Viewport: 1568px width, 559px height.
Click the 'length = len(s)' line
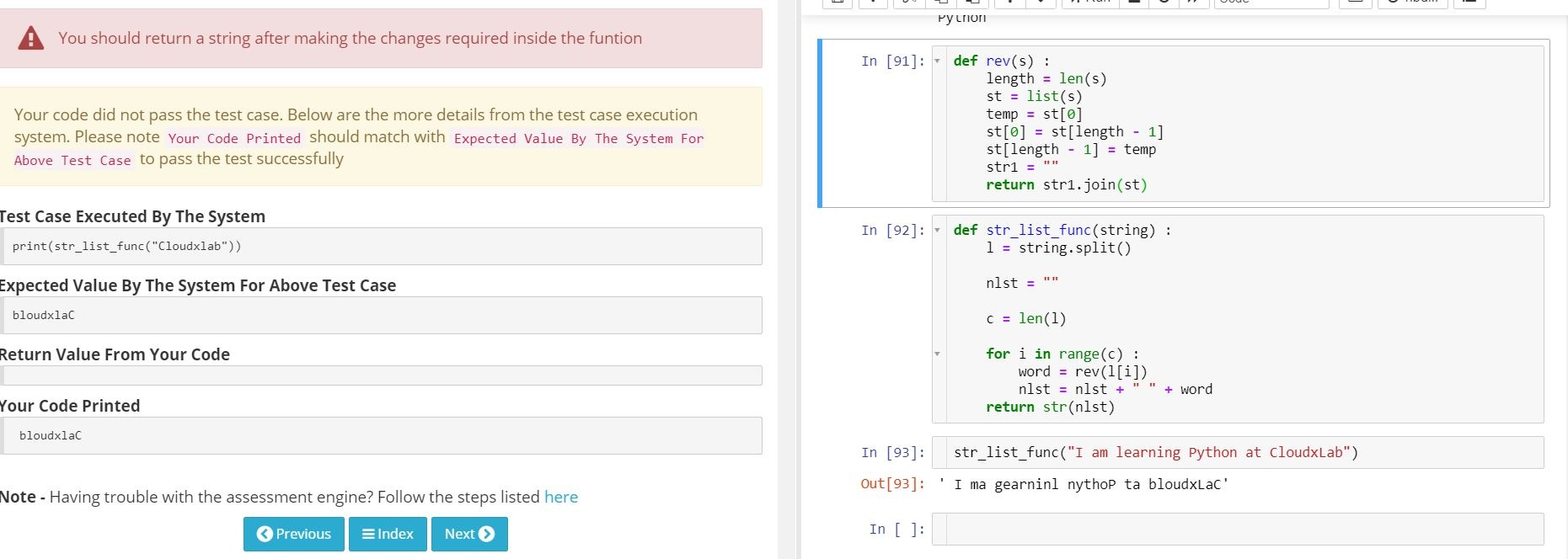point(1046,78)
